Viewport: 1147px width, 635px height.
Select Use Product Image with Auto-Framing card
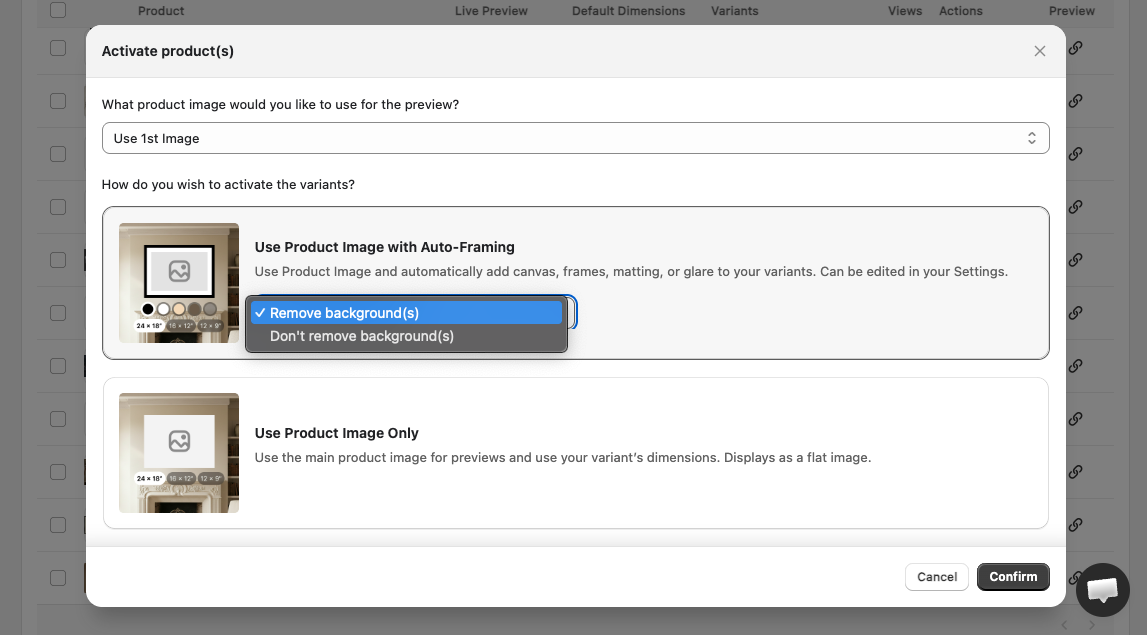coord(576,283)
